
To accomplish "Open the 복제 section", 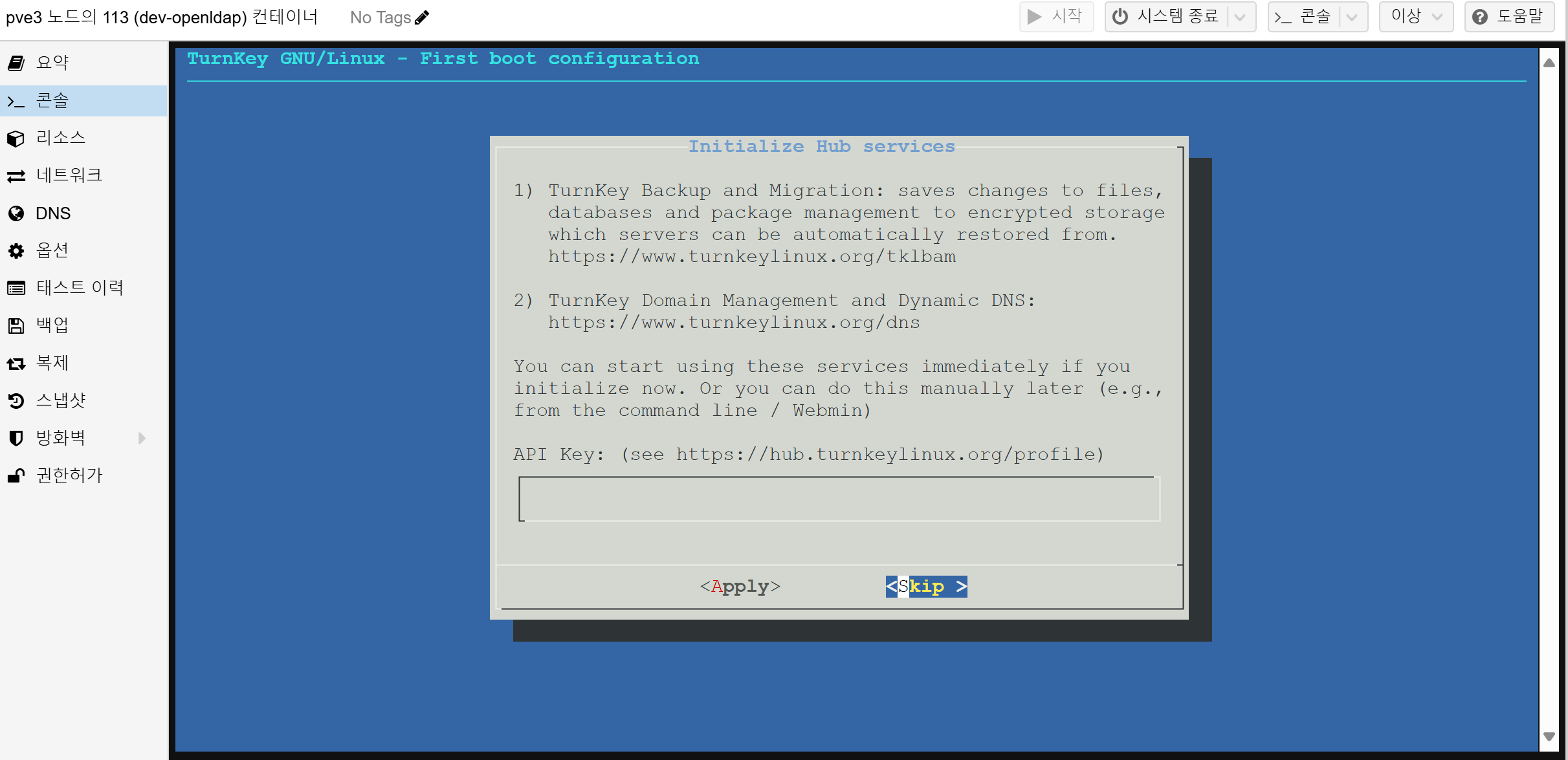I will pos(83,364).
